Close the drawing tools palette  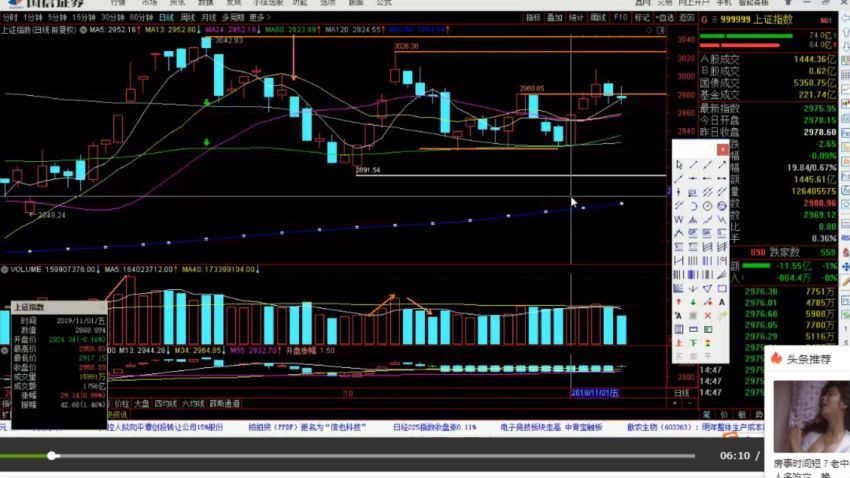pyautogui.click(x=722, y=149)
